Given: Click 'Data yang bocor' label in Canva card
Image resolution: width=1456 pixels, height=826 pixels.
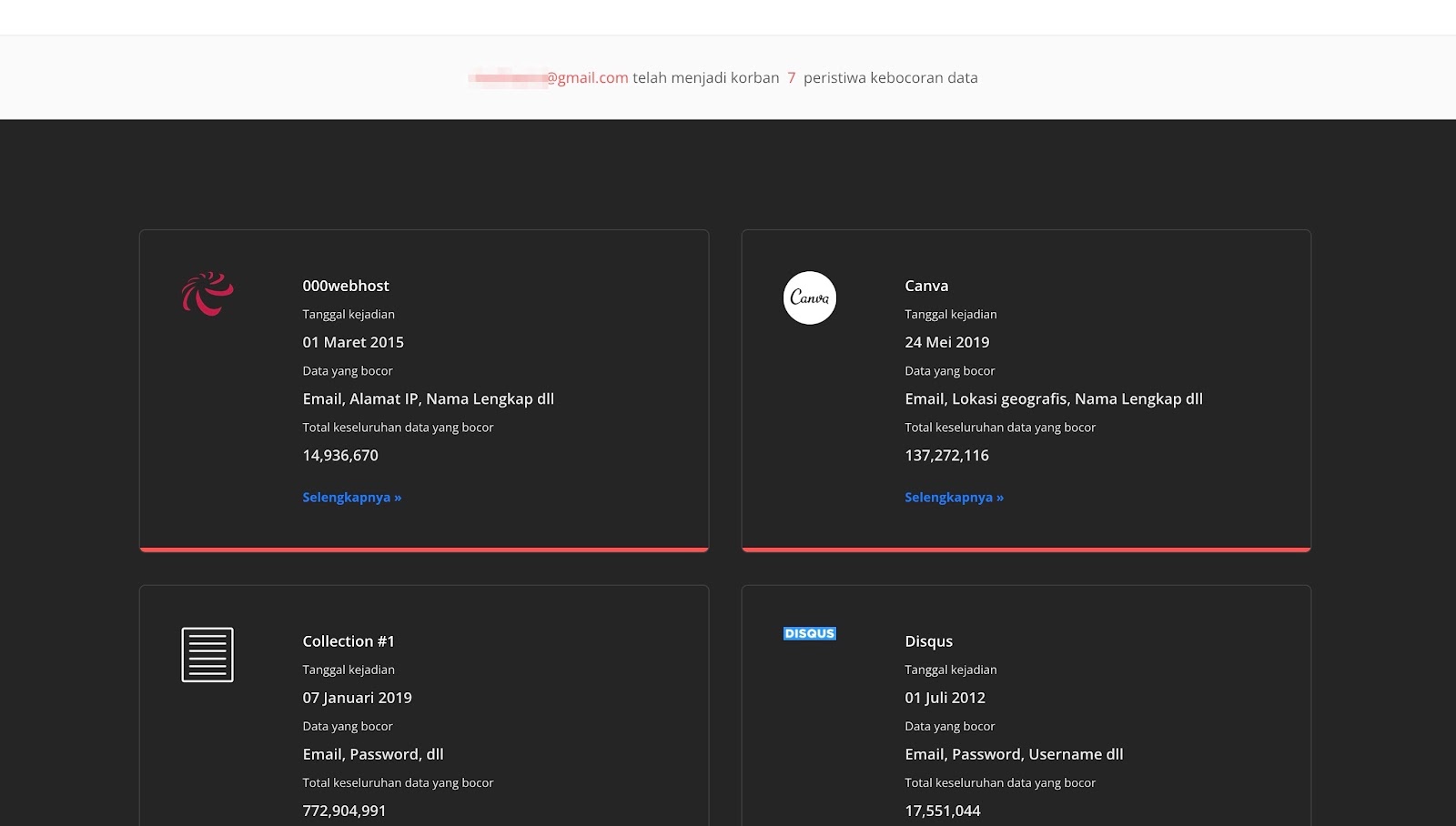Looking at the screenshot, I should (950, 370).
